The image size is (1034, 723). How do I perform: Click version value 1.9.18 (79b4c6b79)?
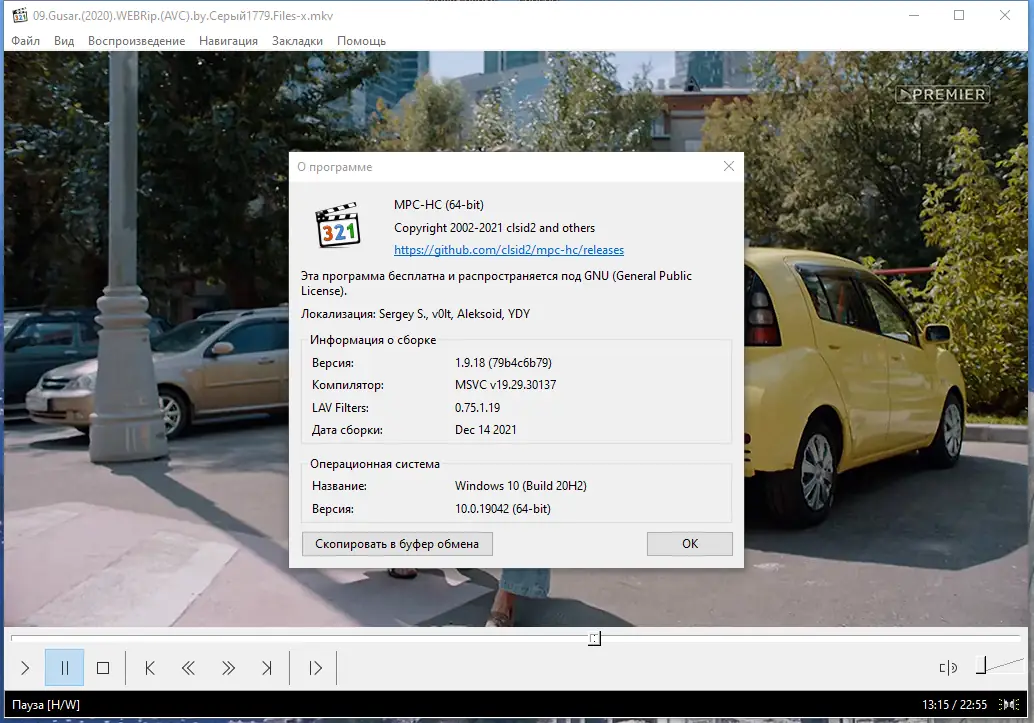503,363
